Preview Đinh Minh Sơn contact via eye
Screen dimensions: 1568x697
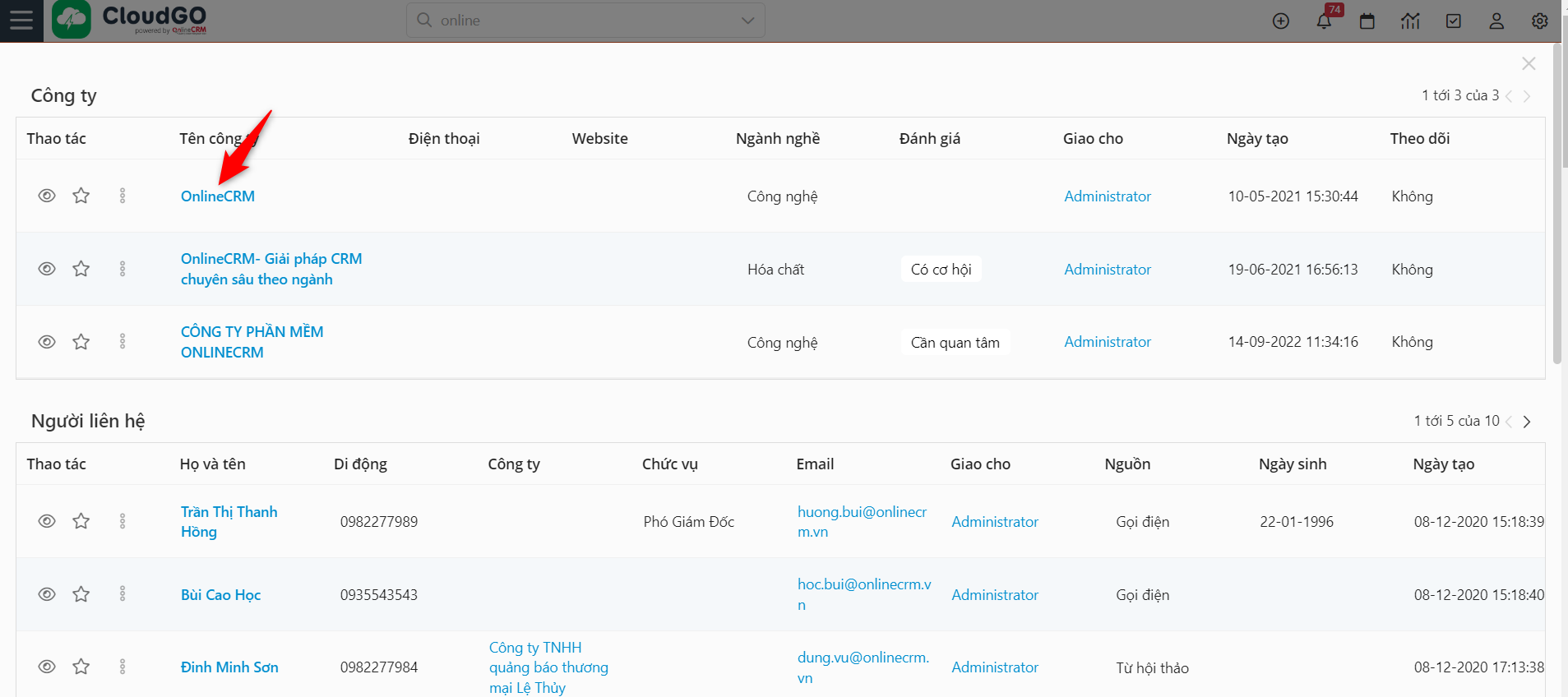tap(47, 667)
